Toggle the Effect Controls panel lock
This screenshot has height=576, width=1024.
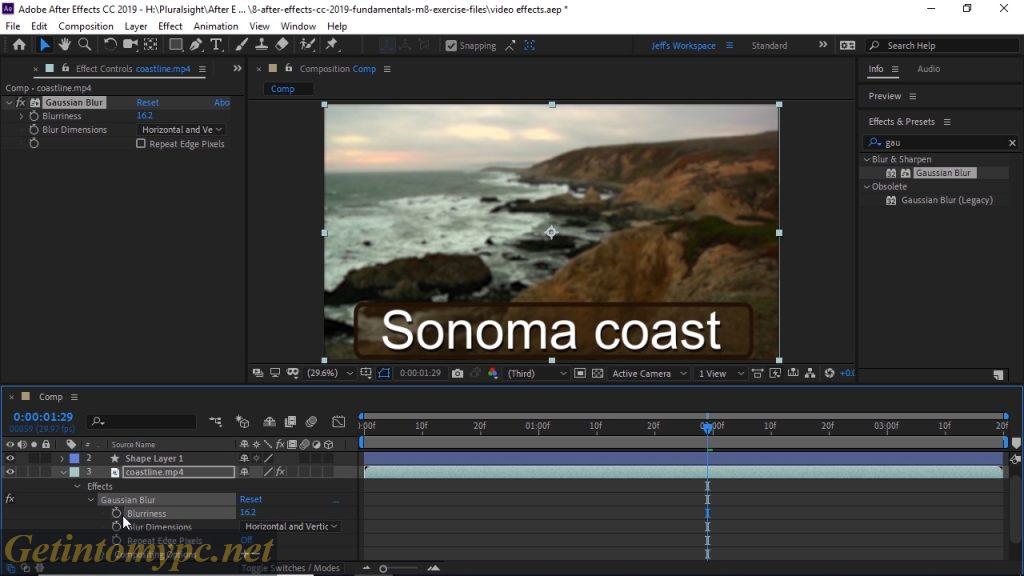pyautogui.click(x=65, y=68)
